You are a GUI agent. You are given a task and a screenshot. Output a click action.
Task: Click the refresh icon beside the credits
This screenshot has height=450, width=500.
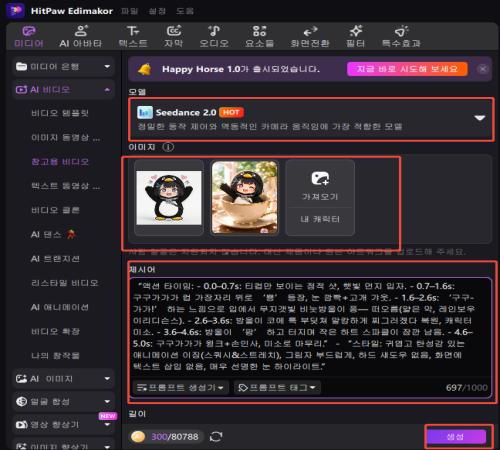216,436
